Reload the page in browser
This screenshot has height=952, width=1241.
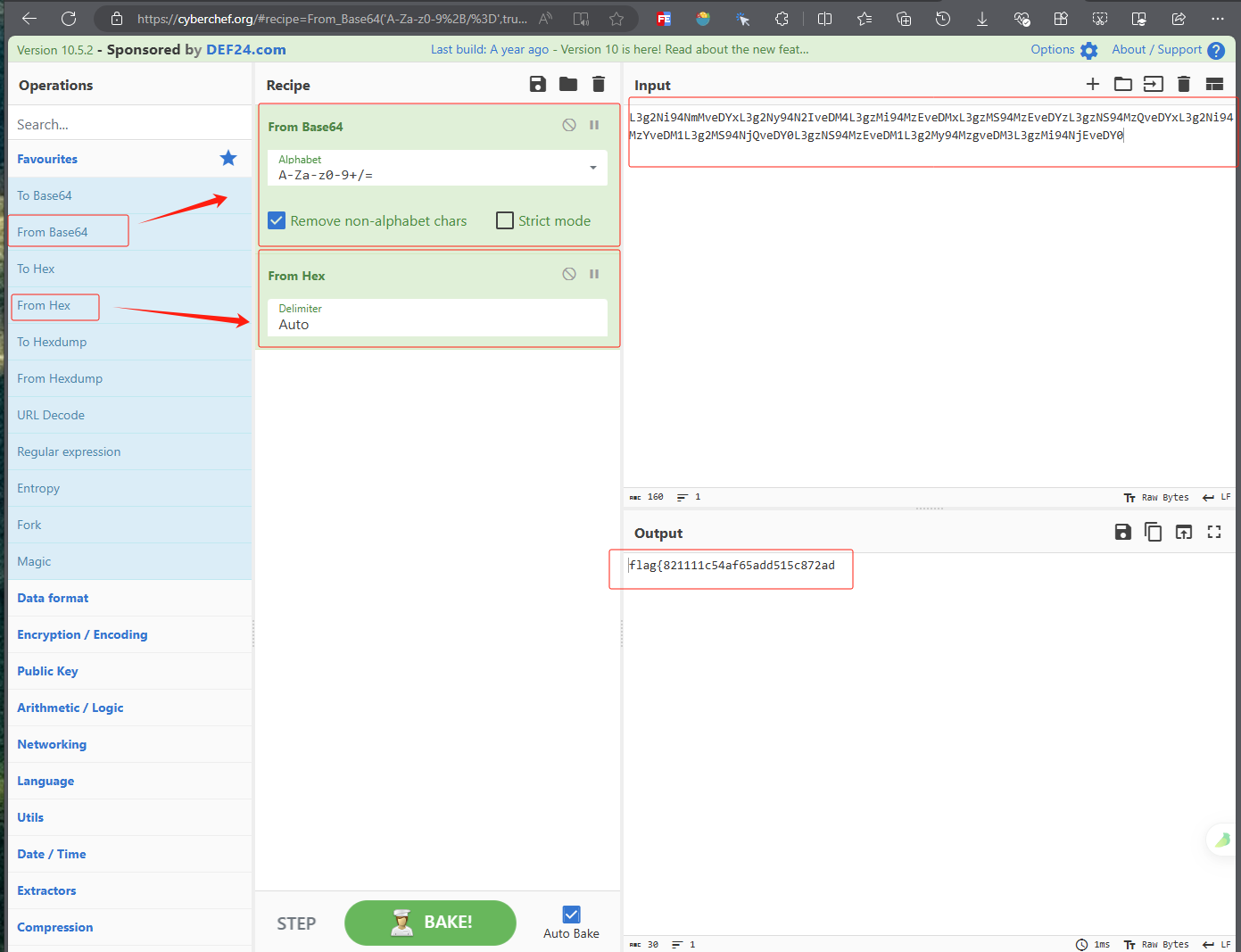[x=69, y=18]
